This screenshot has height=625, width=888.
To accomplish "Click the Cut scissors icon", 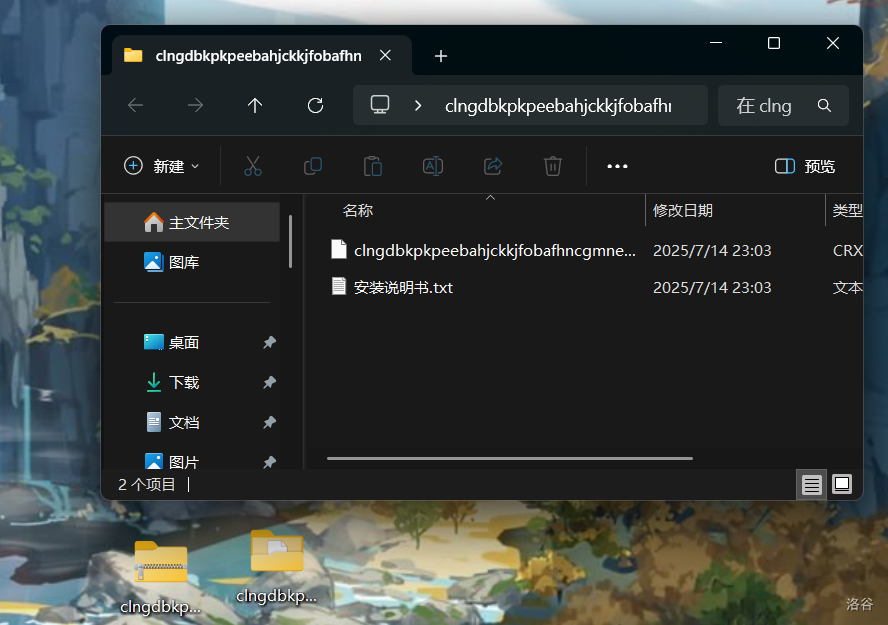I will [x=252, y=166].
